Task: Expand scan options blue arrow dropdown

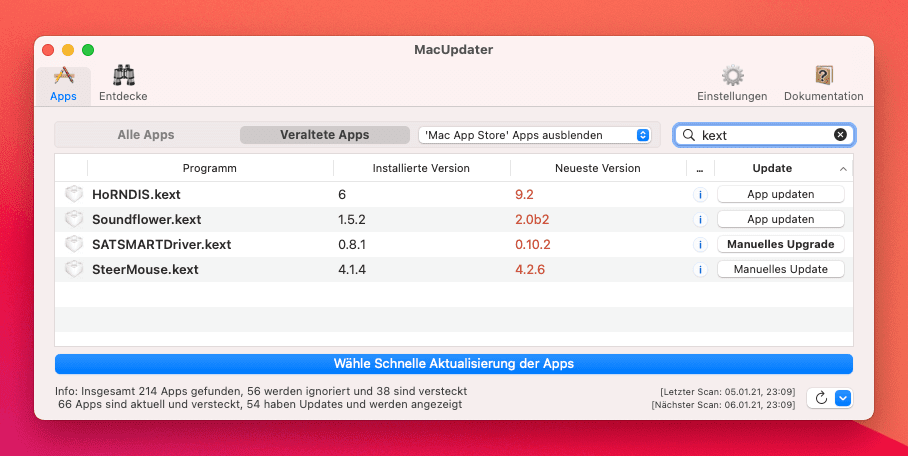Action: (843, 398)
